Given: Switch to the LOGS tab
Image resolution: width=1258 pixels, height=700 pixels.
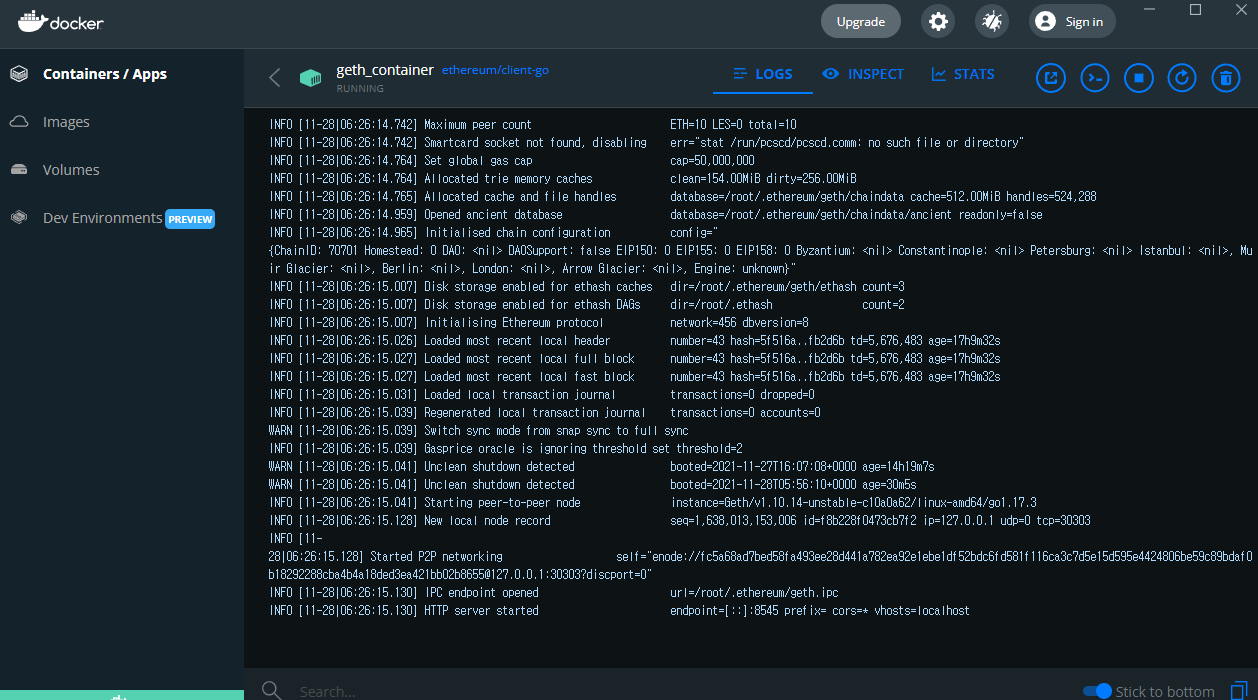Looking at the screenshot, I should [x=763, y=74].
